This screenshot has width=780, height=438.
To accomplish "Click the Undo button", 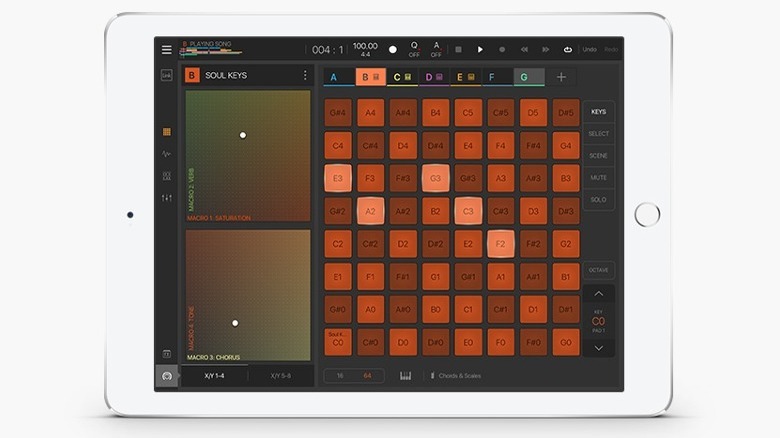I will tap(589, 49).
